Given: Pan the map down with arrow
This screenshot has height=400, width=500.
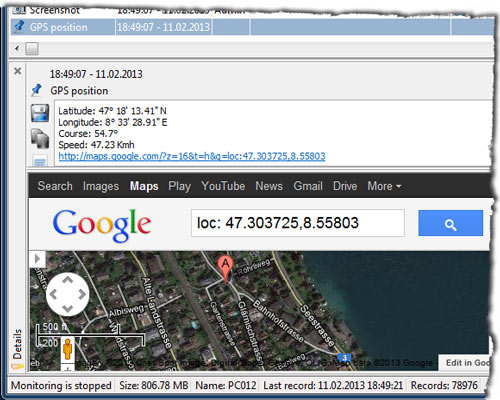Looking at the screenshot, I should pos(68,309).
